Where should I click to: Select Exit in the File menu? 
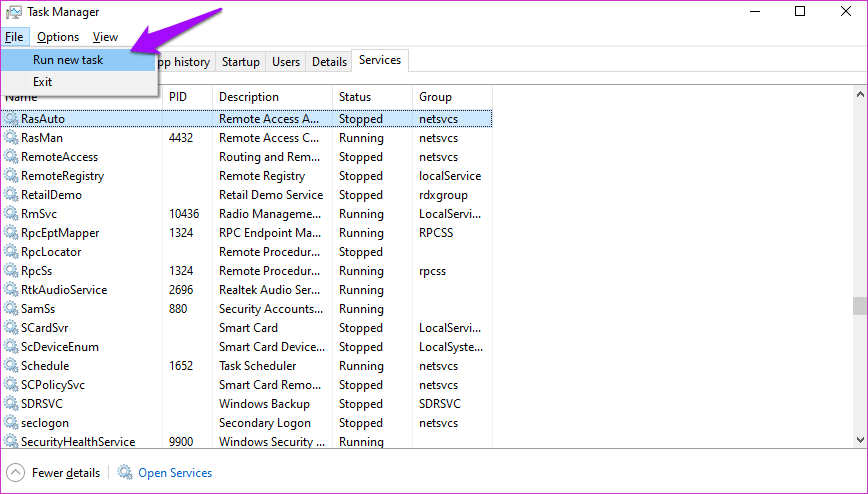coord(42,82)
